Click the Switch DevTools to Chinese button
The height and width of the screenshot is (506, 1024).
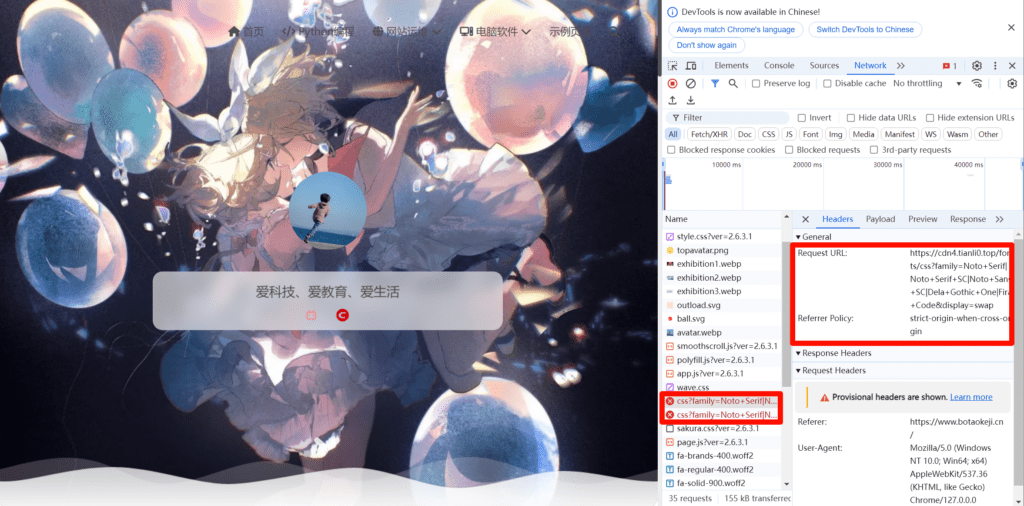click(x=865, y=30)
